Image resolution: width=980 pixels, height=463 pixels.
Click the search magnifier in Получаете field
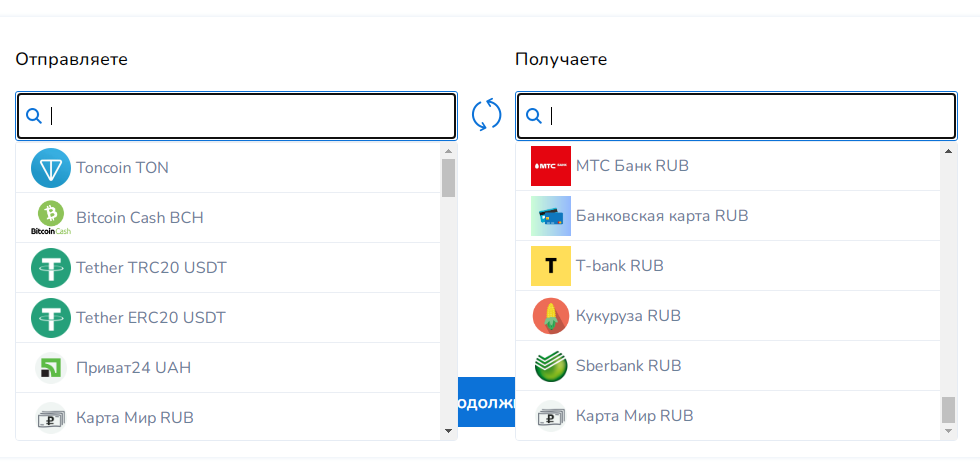[534, 116]
